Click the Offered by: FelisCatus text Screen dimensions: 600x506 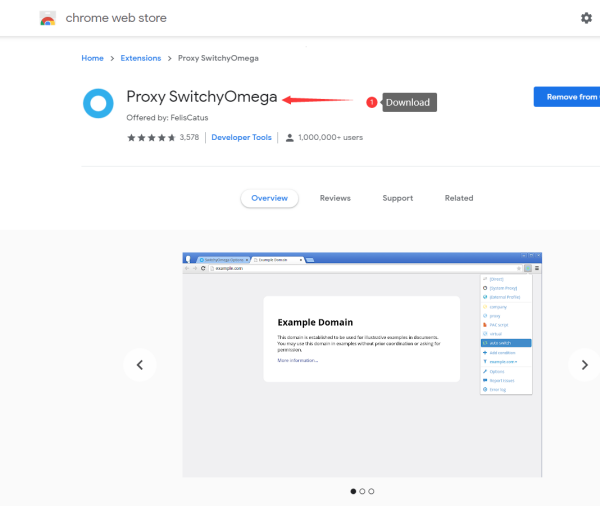tap(167, 118)
